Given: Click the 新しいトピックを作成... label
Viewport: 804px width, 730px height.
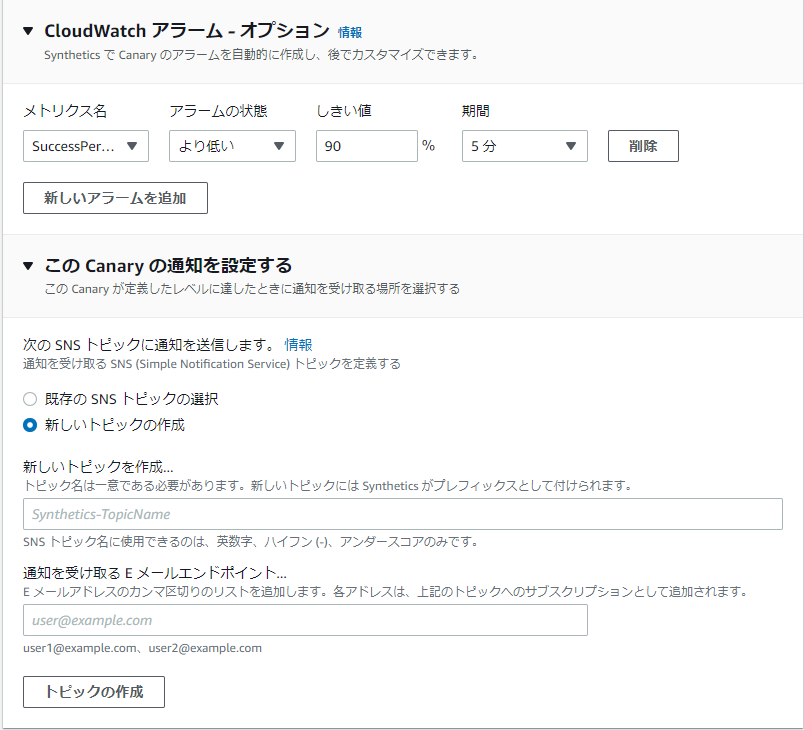Looking at the screenshot, I should click(x=98, y=467).
